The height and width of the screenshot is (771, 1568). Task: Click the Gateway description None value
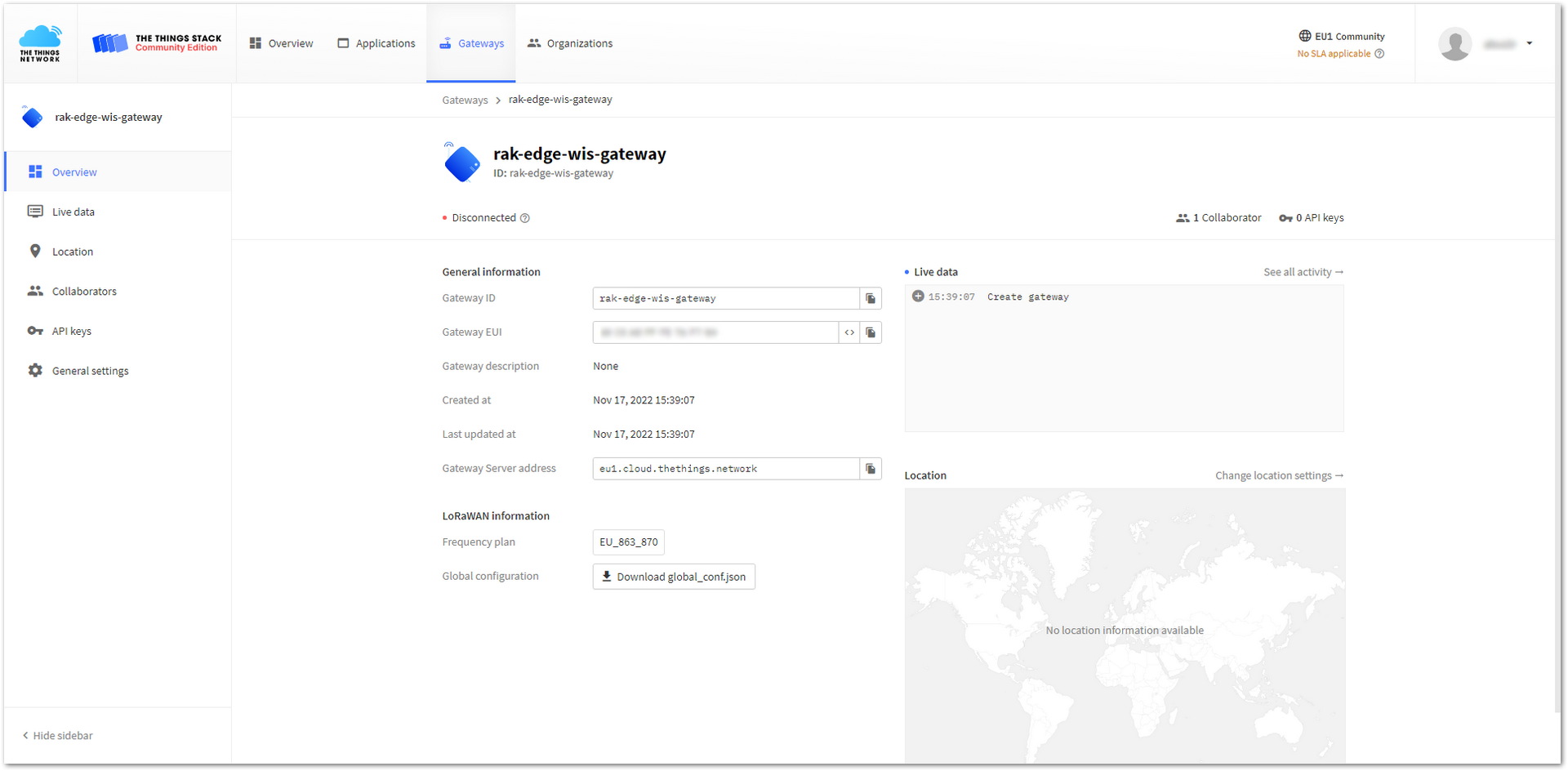(x=605, y=366)
